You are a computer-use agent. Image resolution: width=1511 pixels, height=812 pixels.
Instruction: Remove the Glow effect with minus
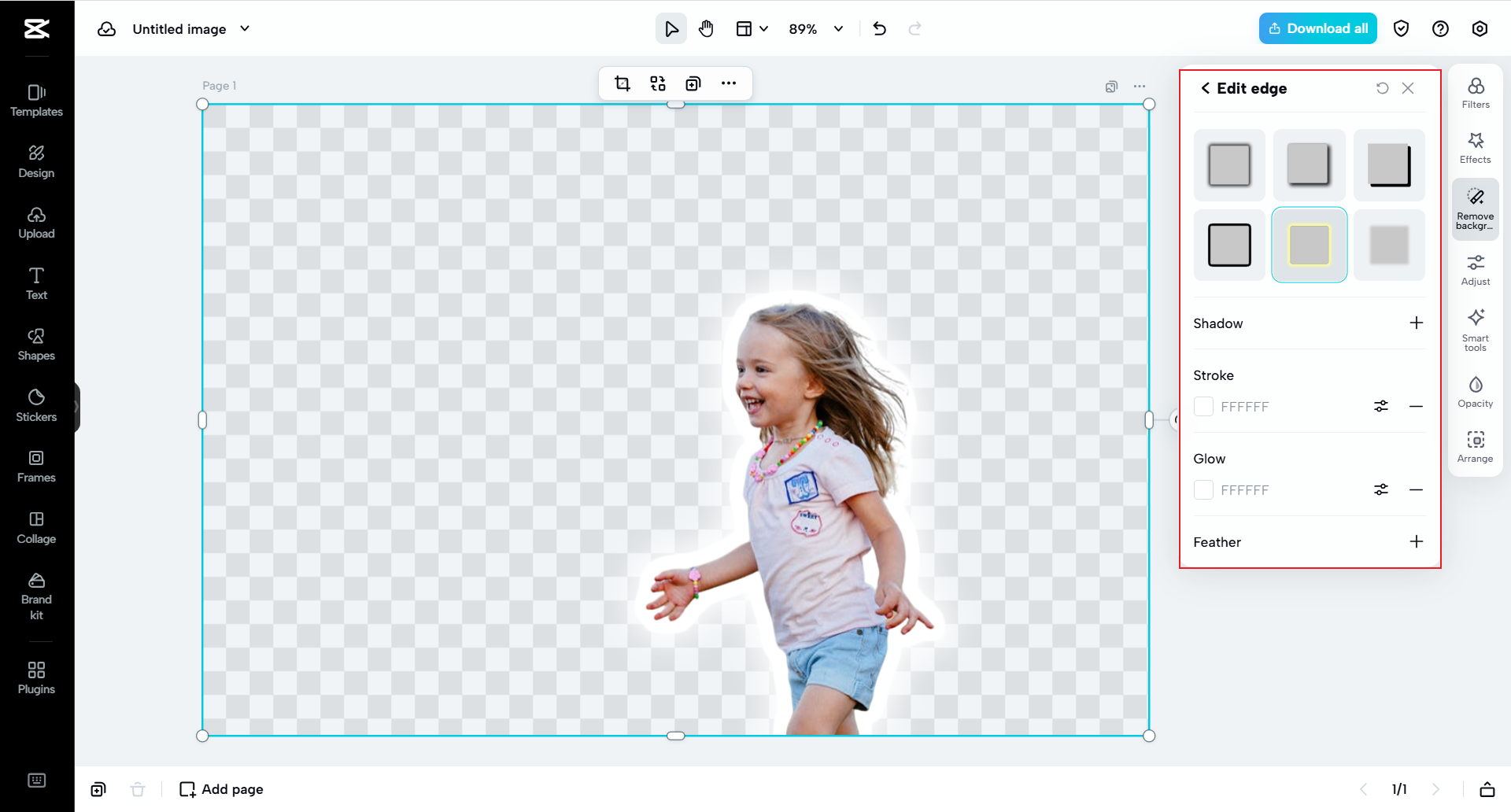1416,489
